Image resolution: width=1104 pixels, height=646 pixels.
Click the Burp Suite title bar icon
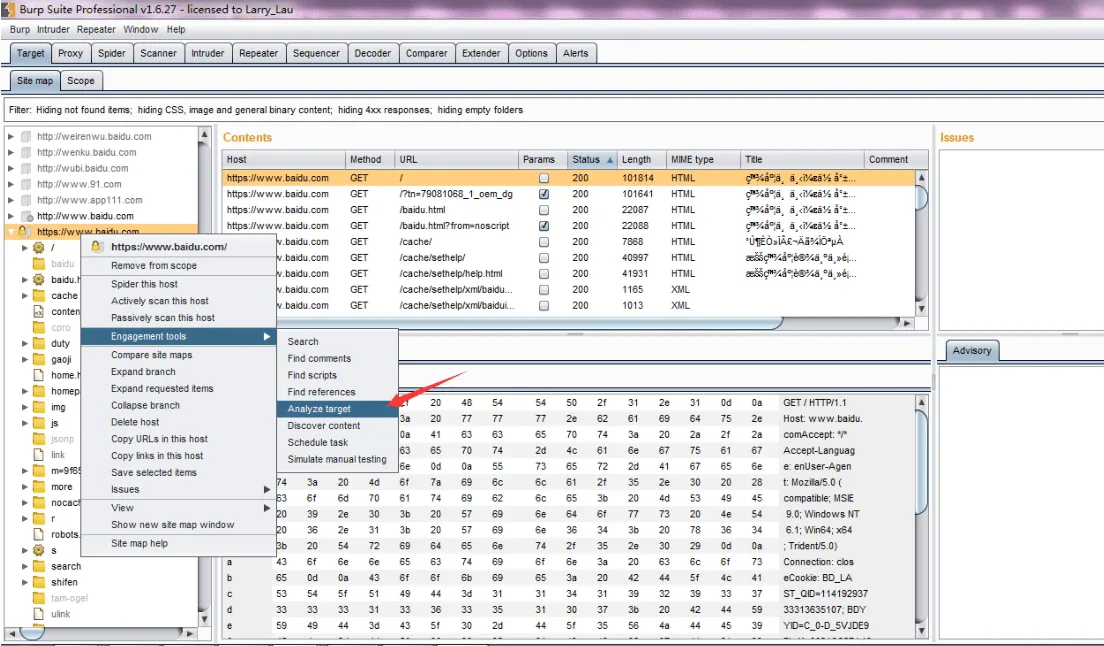point(8,9)
